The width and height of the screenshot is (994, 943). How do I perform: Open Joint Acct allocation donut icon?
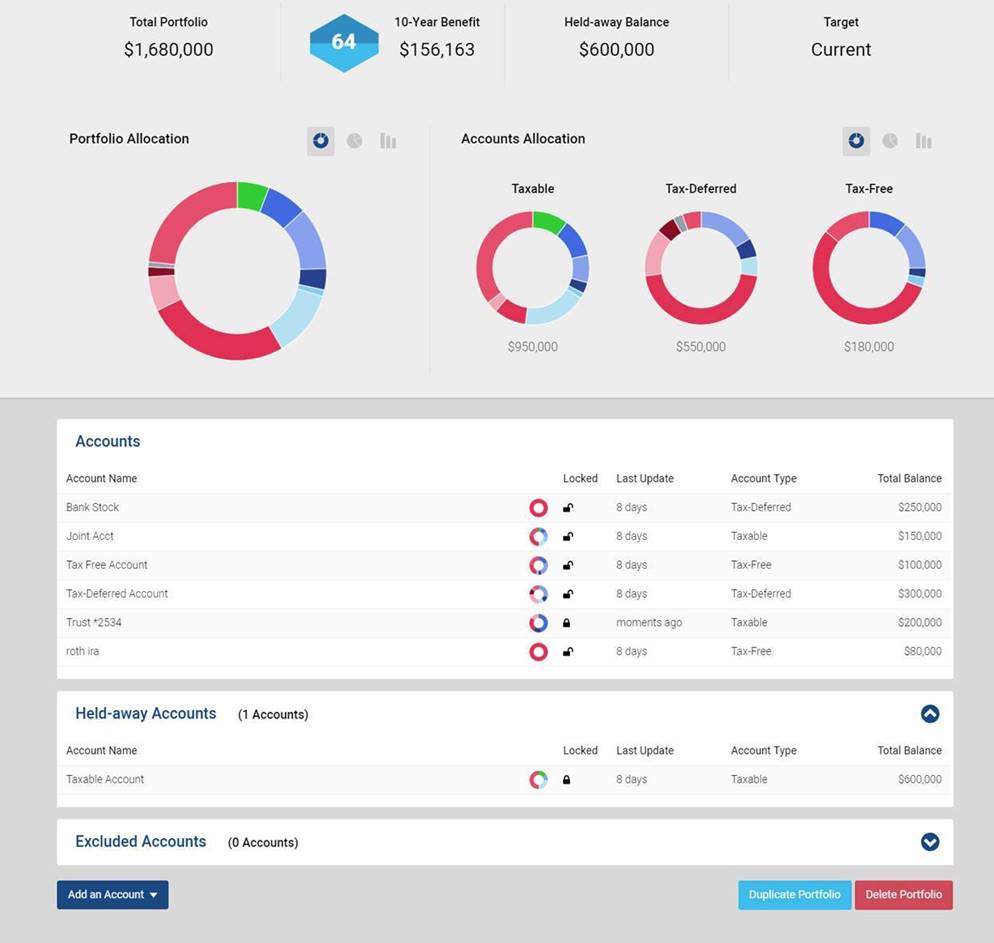(538, 537)
